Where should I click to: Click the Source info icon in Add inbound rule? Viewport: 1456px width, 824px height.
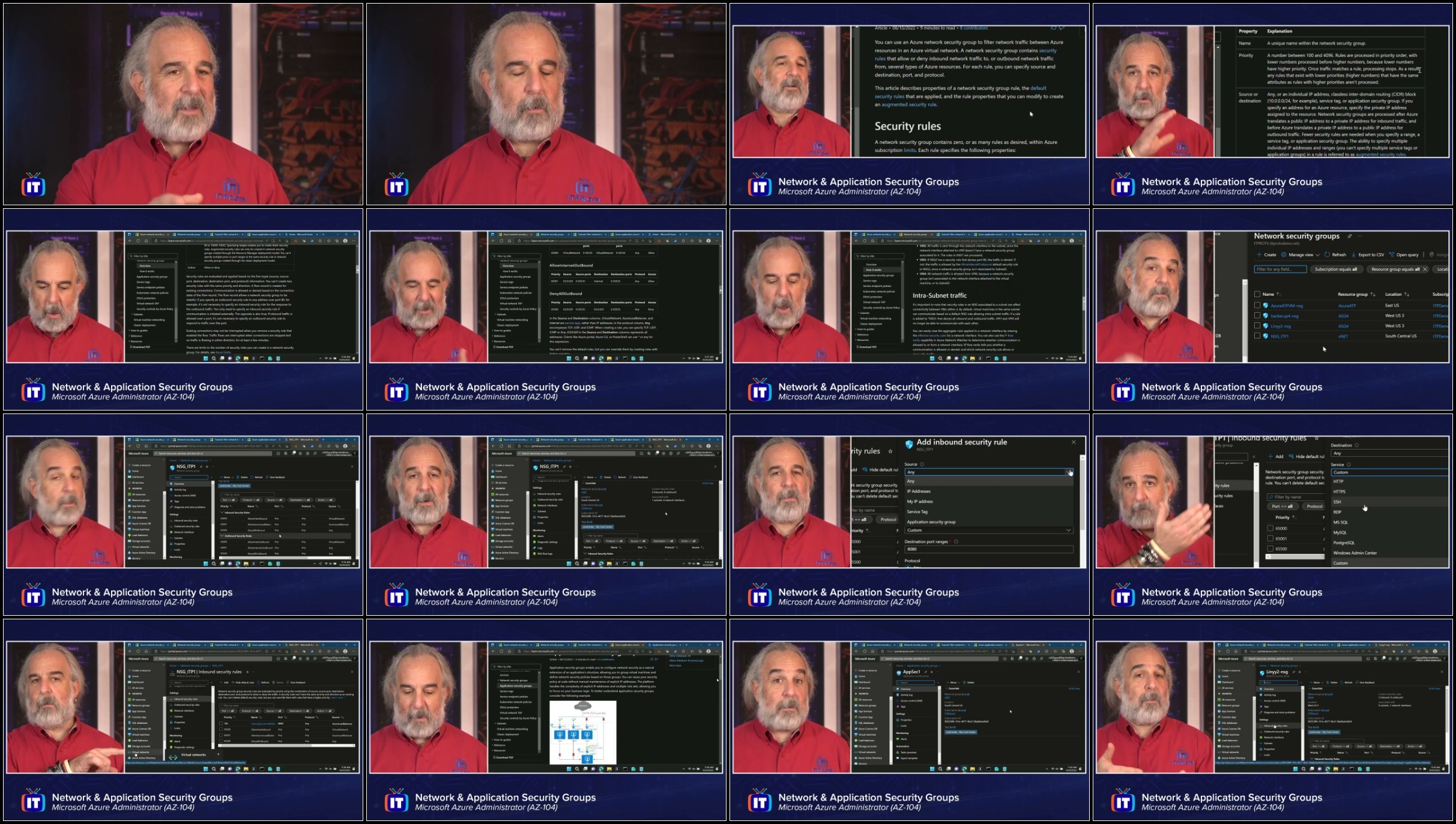pyautogui.click(x=922, y=465)
